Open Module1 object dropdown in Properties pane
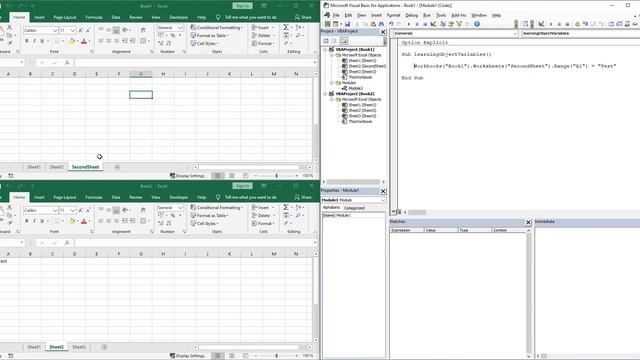 click(383, 200)
